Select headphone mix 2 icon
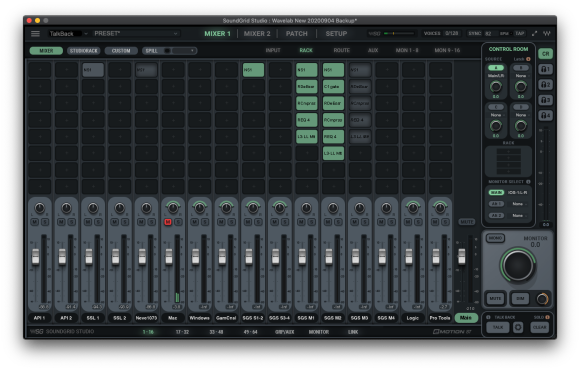Image resolution: width=580 pixels, height=370 pixels. [546, 85]
